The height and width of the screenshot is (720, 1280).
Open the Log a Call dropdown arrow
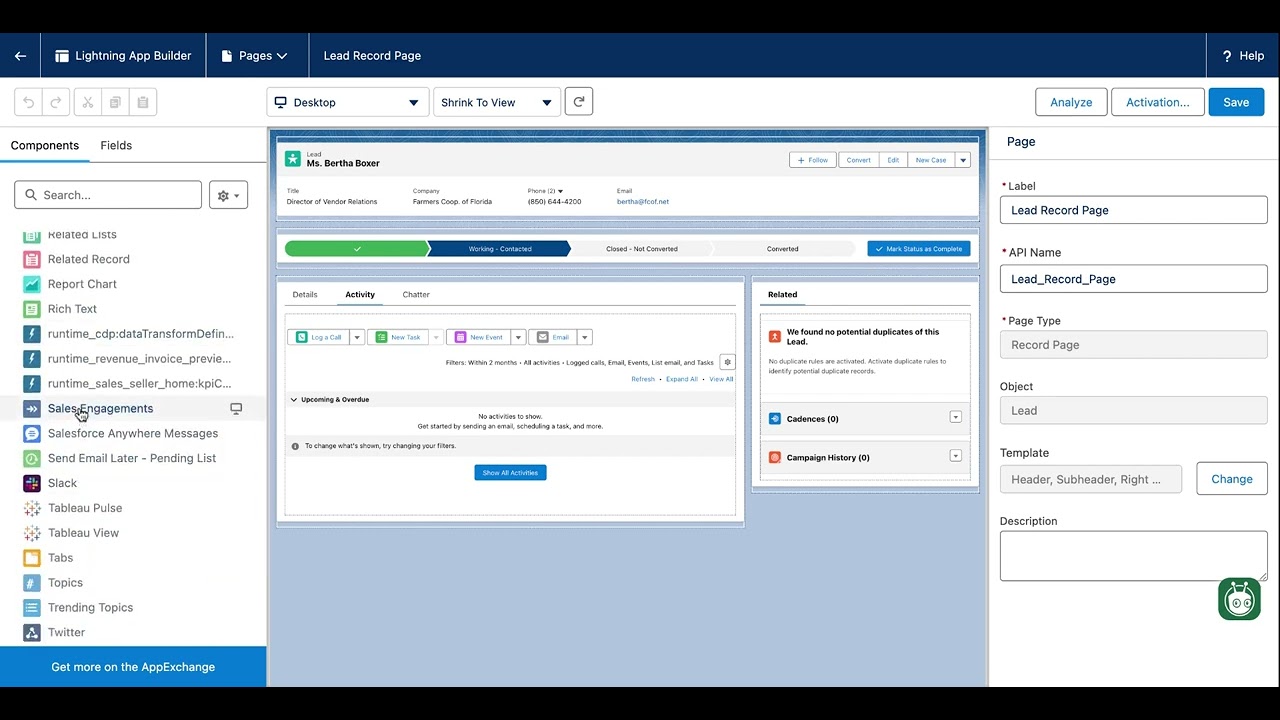point(356,337)
